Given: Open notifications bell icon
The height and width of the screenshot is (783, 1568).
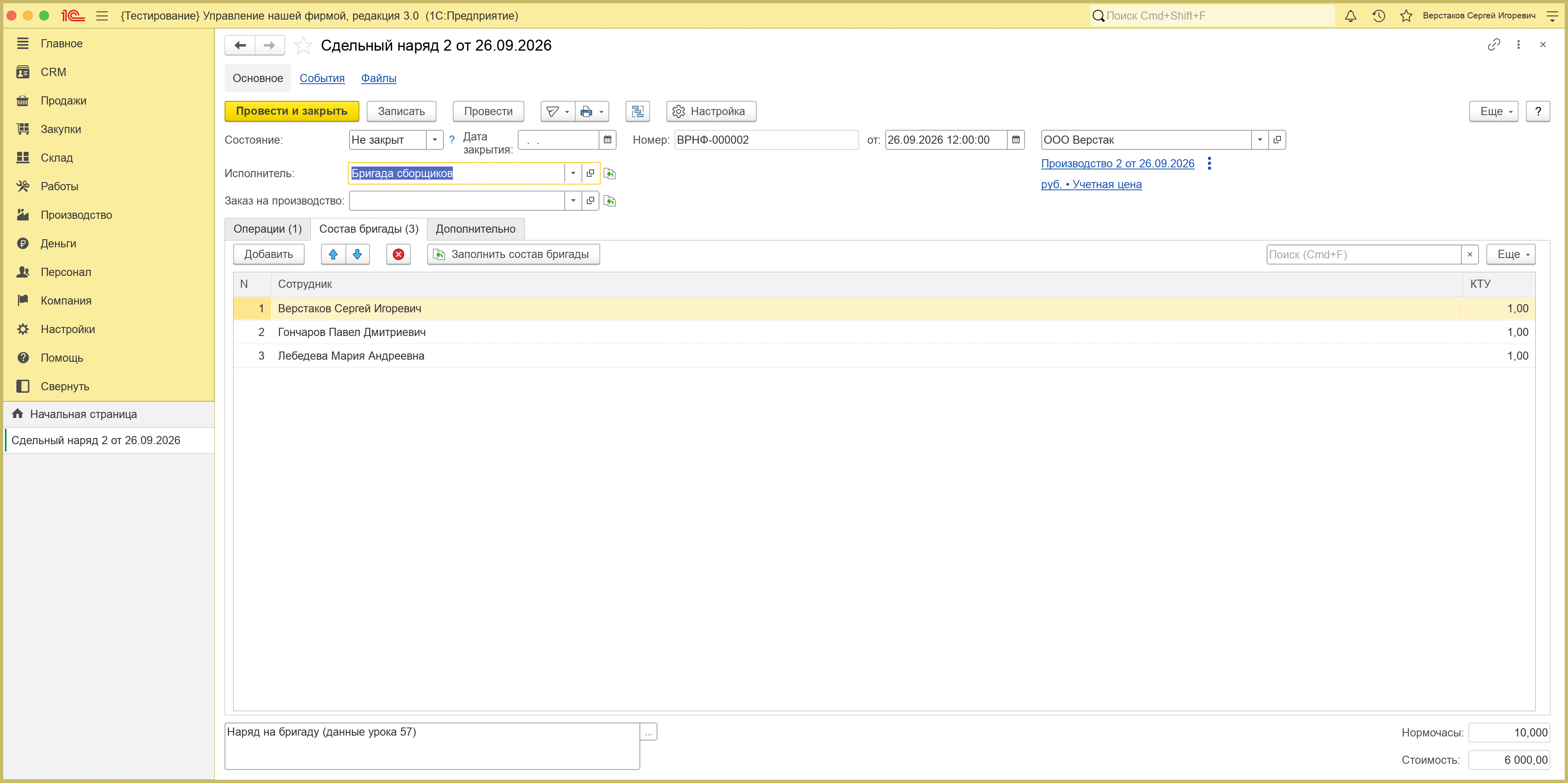Looking at the screenshot, I should click(x=1350, y=16).
